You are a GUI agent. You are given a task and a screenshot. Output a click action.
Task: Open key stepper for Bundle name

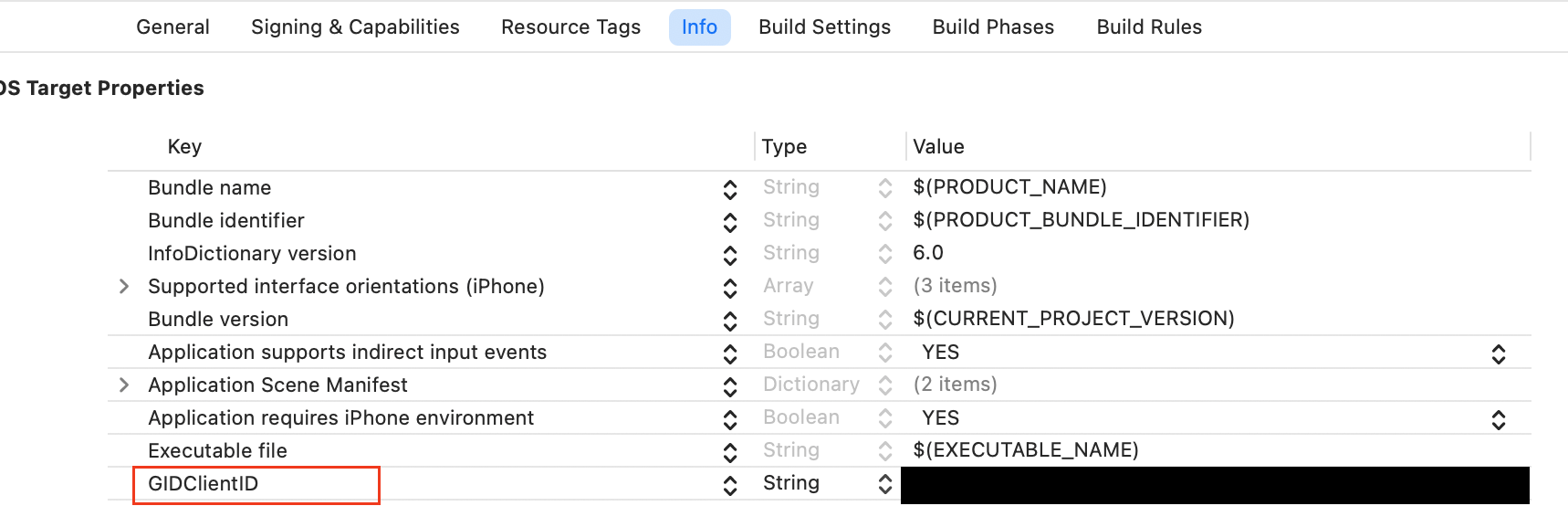[730, 189]
